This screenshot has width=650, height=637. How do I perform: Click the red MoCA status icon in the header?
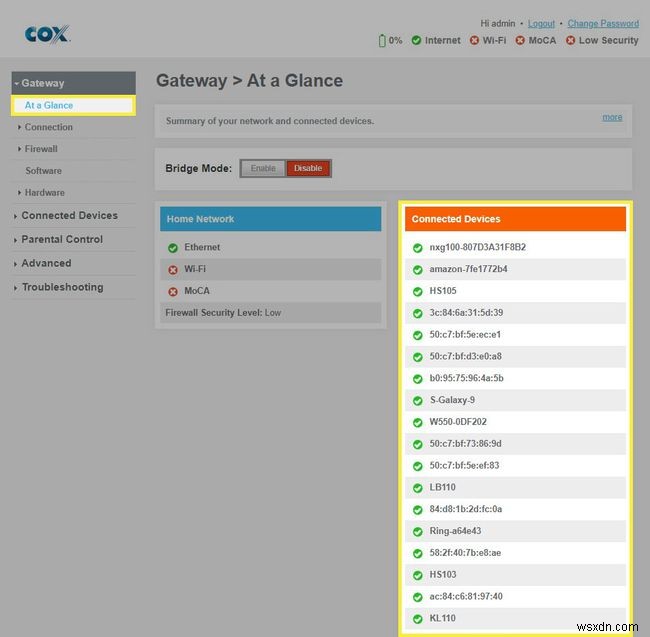520,40
